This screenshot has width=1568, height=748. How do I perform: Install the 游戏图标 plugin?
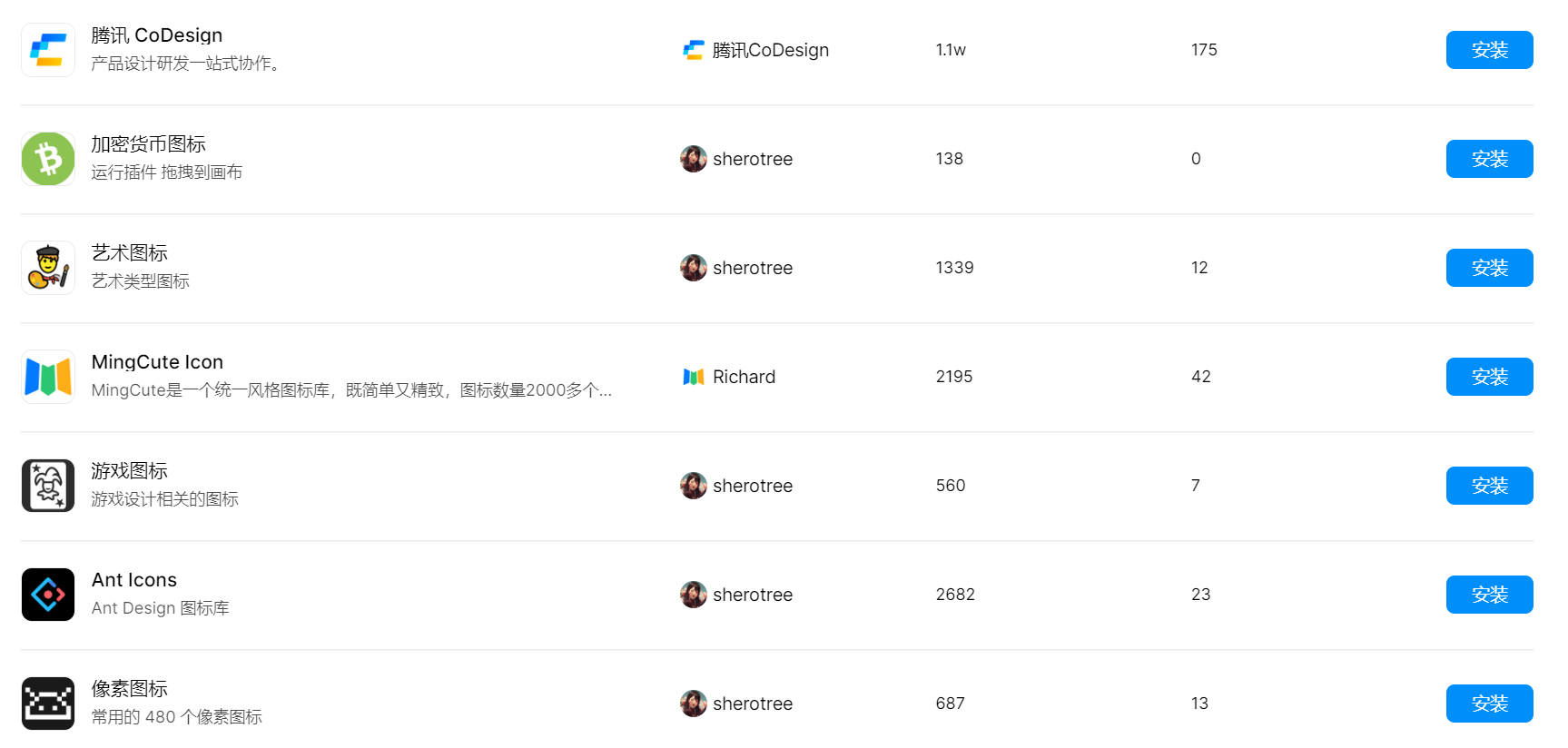coord(1489,486)
